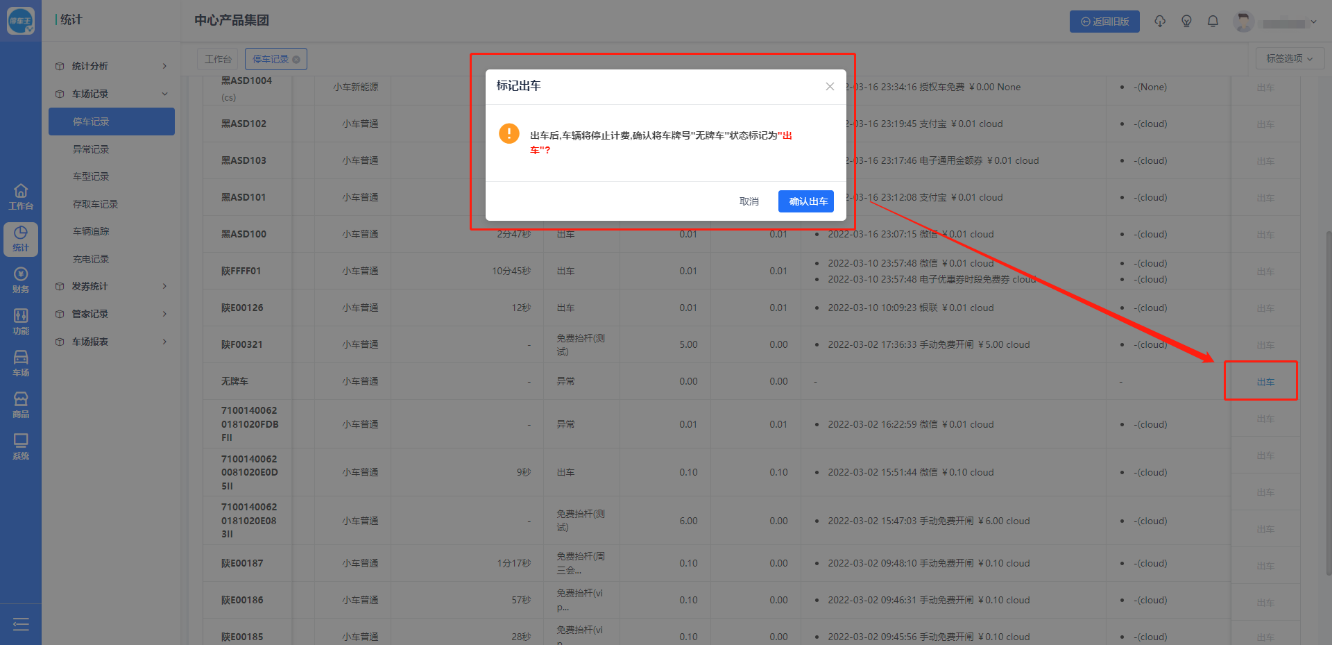The height and width of the screenshot is (645, 1332).
Task: Click 出车 in the 无牌车 row
Action: (x=1265, y=382)
